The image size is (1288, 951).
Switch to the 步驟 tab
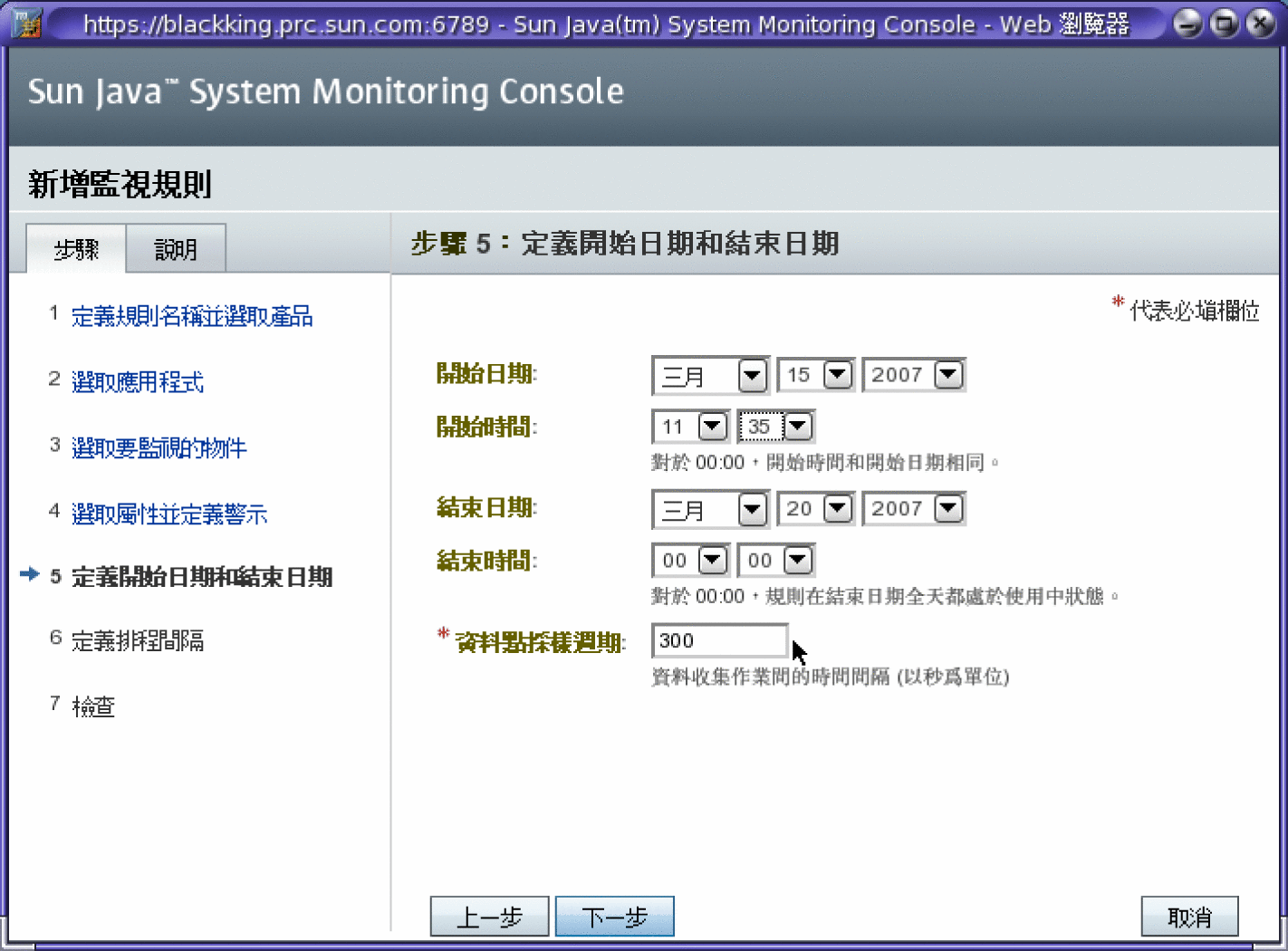(76, 249)
